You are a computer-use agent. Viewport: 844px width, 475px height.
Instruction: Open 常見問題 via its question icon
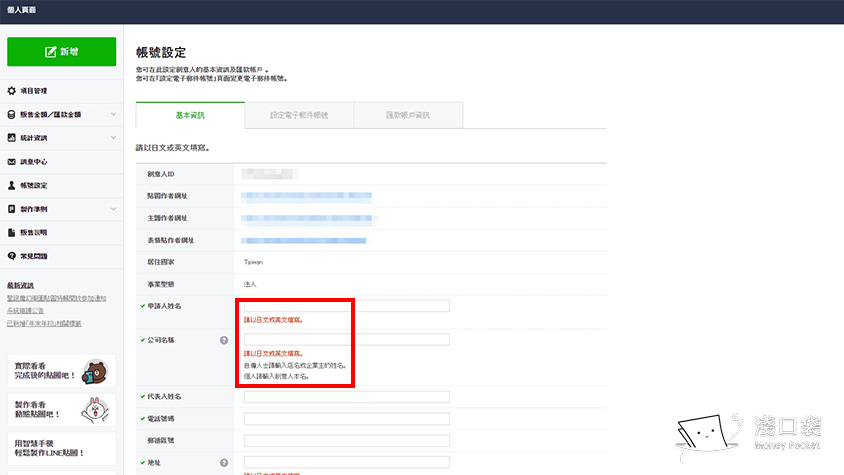(12, 257)
